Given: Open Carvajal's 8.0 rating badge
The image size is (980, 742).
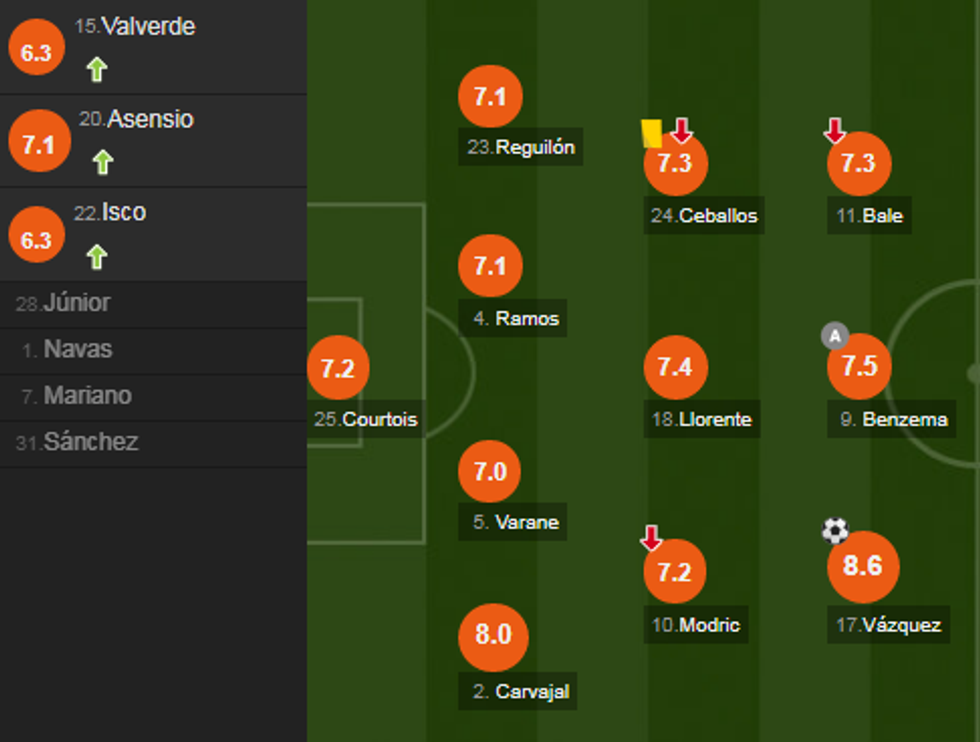Looking at the screenshot, I should (x=493, y=635).
